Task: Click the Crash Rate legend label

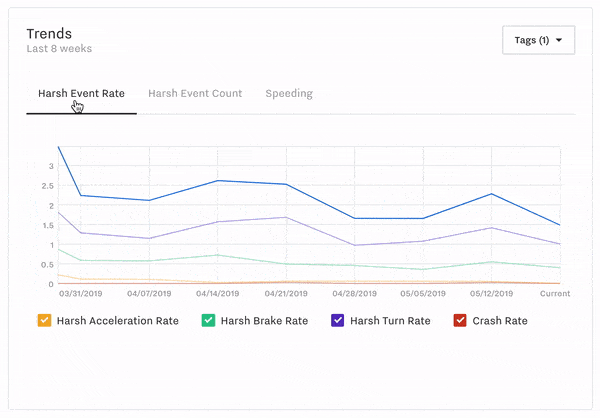Action: 500,321
